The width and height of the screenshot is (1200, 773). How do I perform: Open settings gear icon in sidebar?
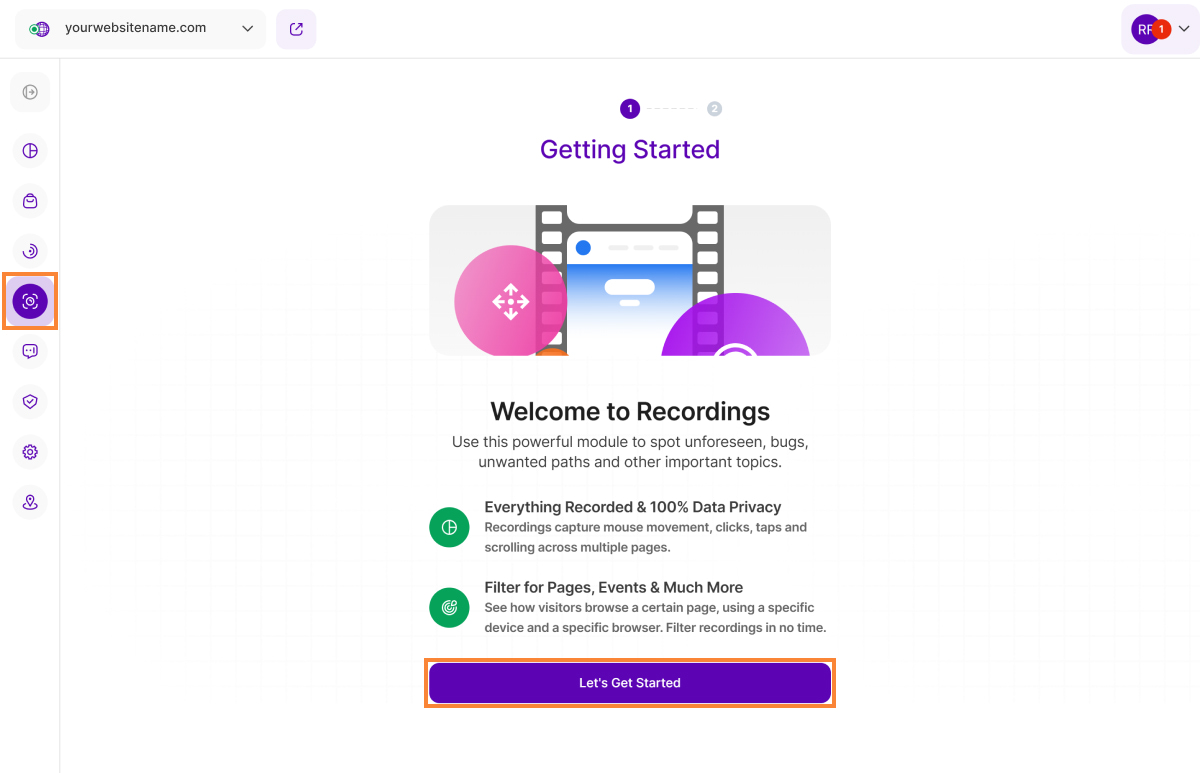pos(30,452)
